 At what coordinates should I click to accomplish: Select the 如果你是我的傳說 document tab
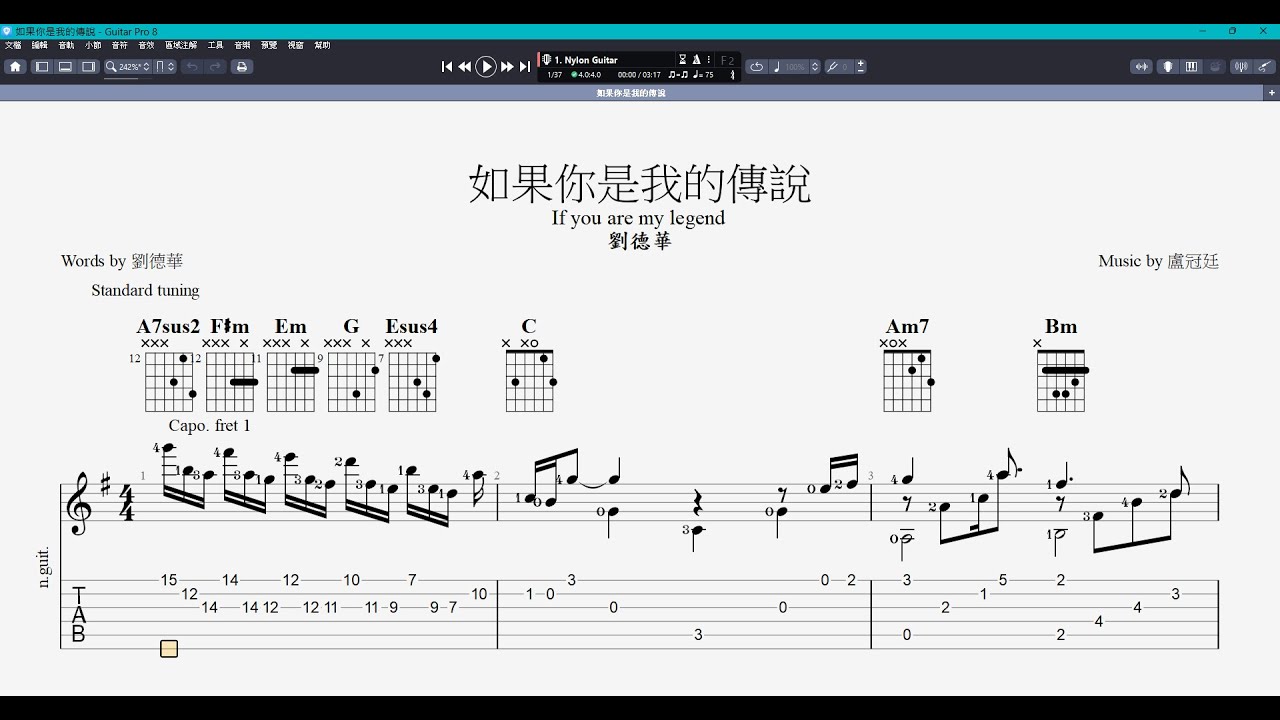pyautogui.click(x=631, y=93)
